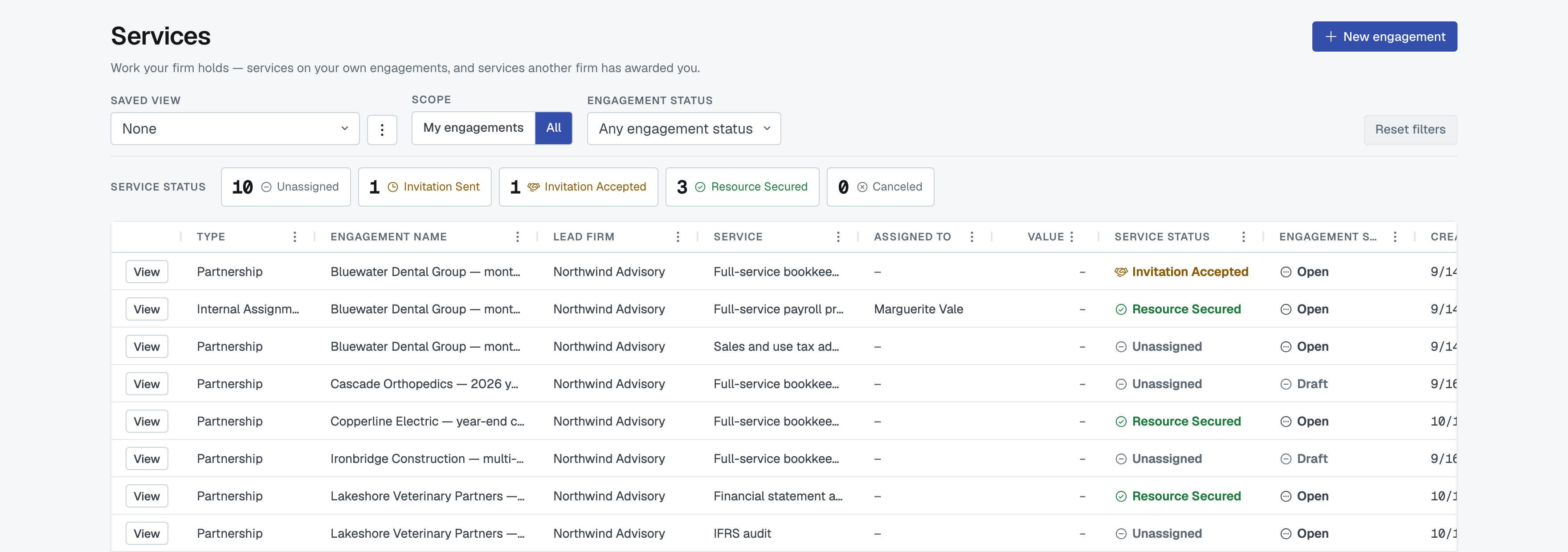Click Open status icon in Copperline Electric row
Image resolution: width=1568 pixels, height=552 pixels.
tap(1286, 422)
